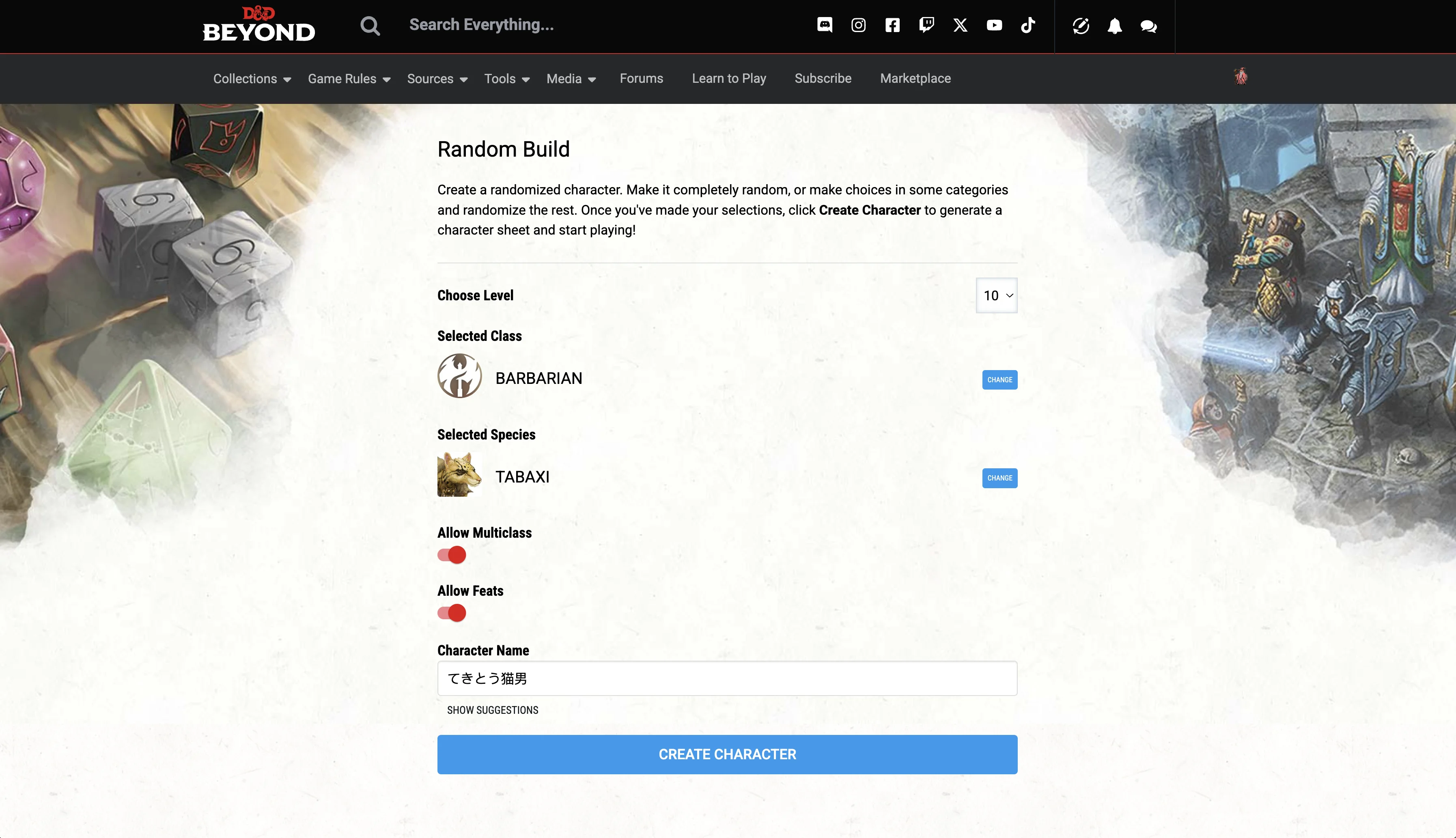Open the notifications bell
Image resolution: width=1456 pixels, height=838 pixels.
pyautogui.click(x=1115, y=26)
